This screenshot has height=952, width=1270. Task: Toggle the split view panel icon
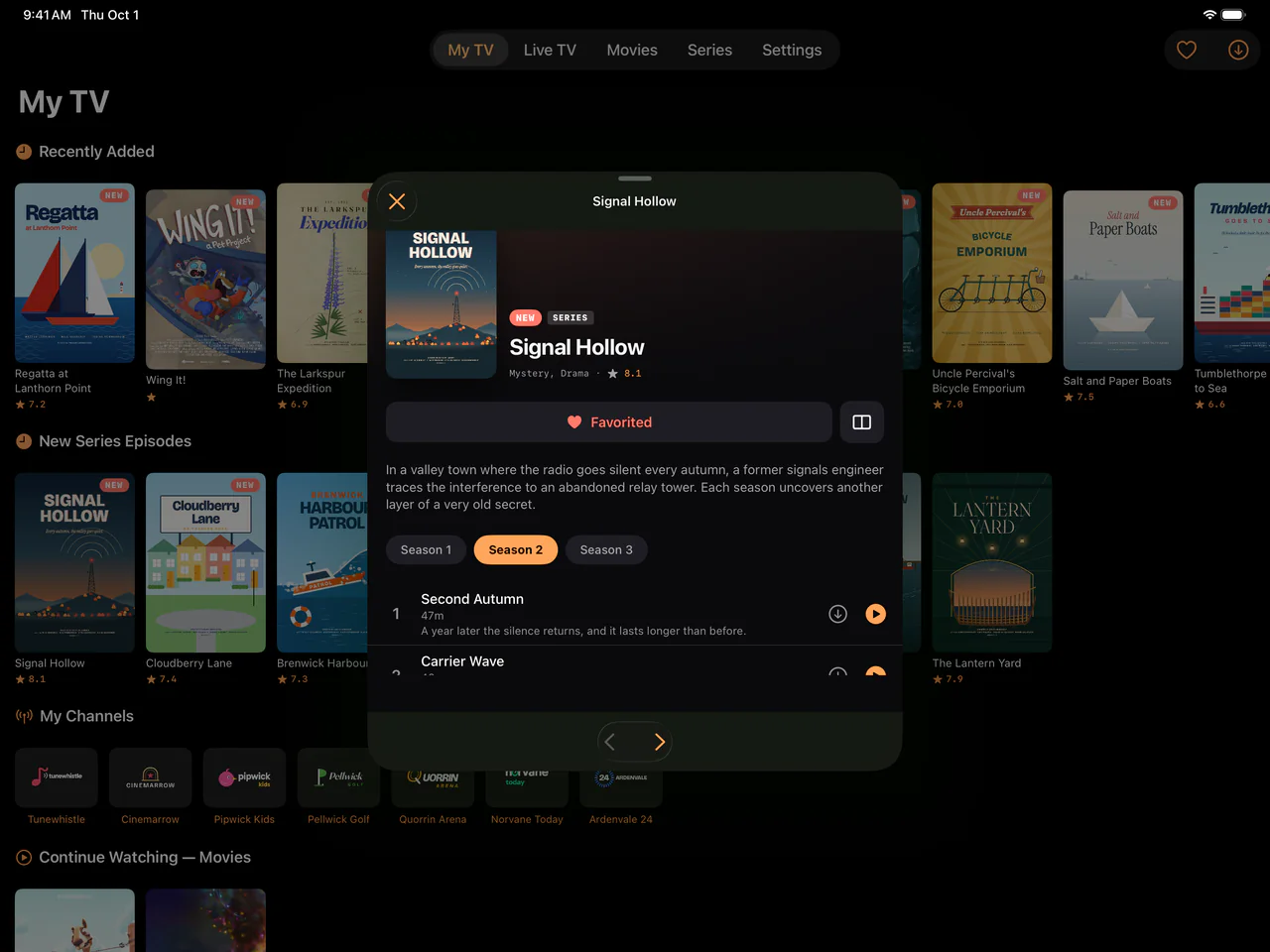click(x=861, y=422)
